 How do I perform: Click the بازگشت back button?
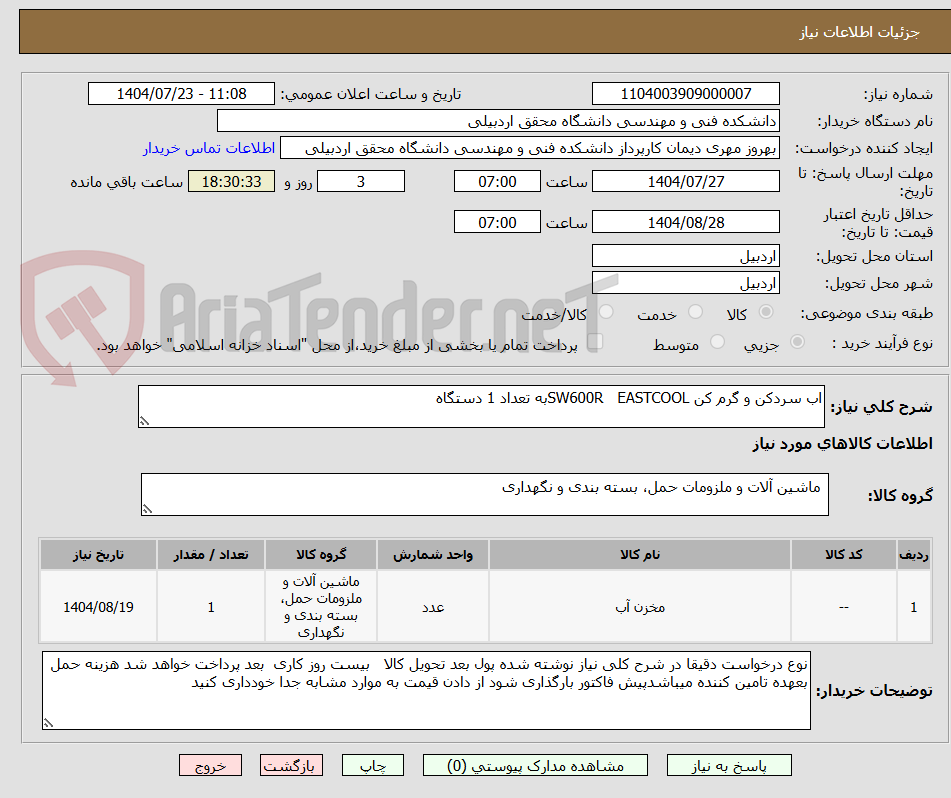291,764
